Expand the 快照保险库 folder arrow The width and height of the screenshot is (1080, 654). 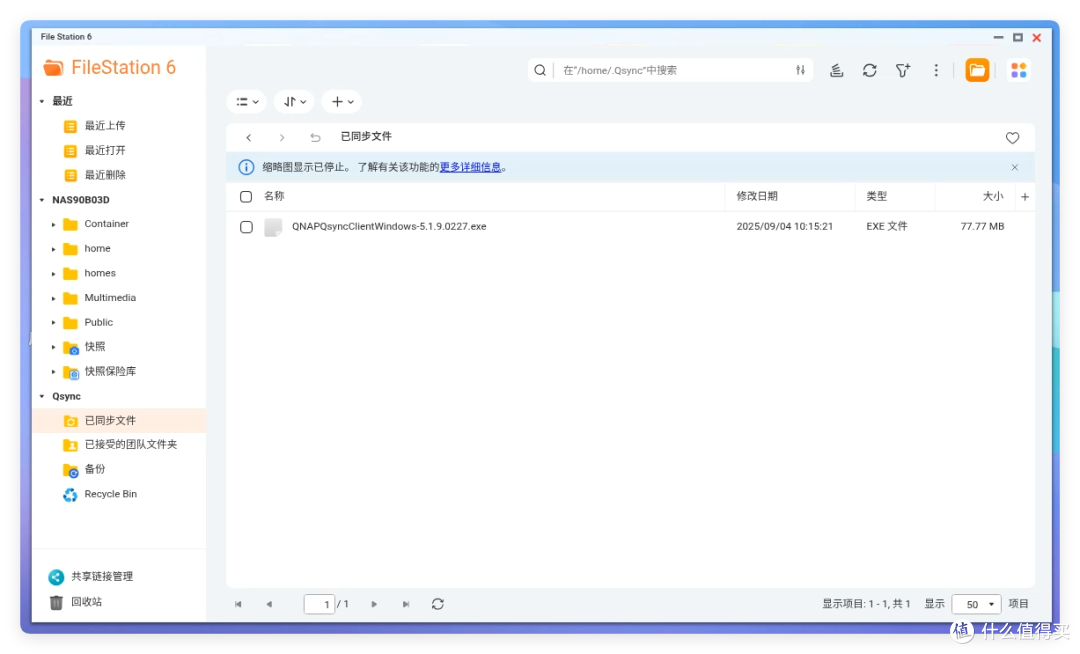54,372
